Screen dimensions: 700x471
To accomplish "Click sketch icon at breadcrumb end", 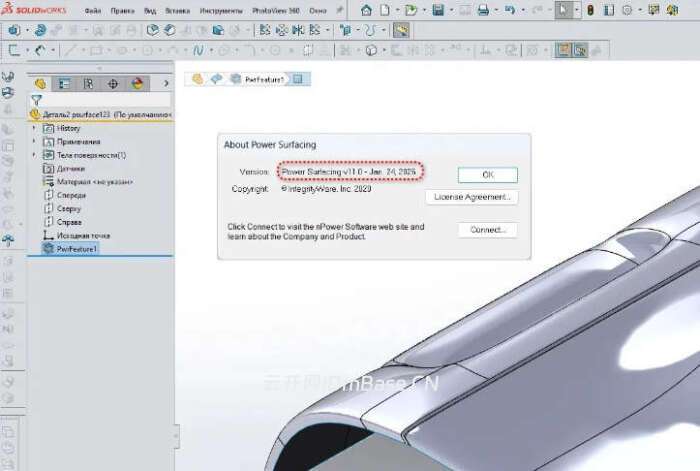I will 298,79.
